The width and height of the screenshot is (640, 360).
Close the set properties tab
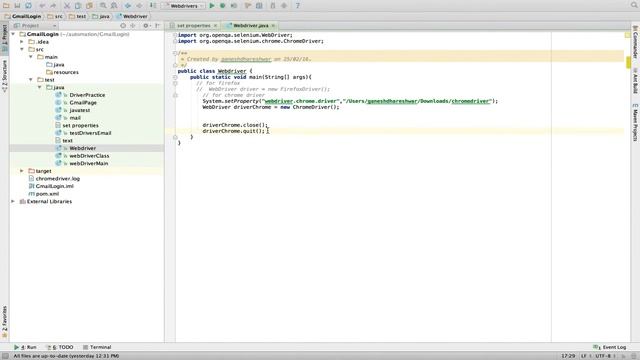point(216,26)
